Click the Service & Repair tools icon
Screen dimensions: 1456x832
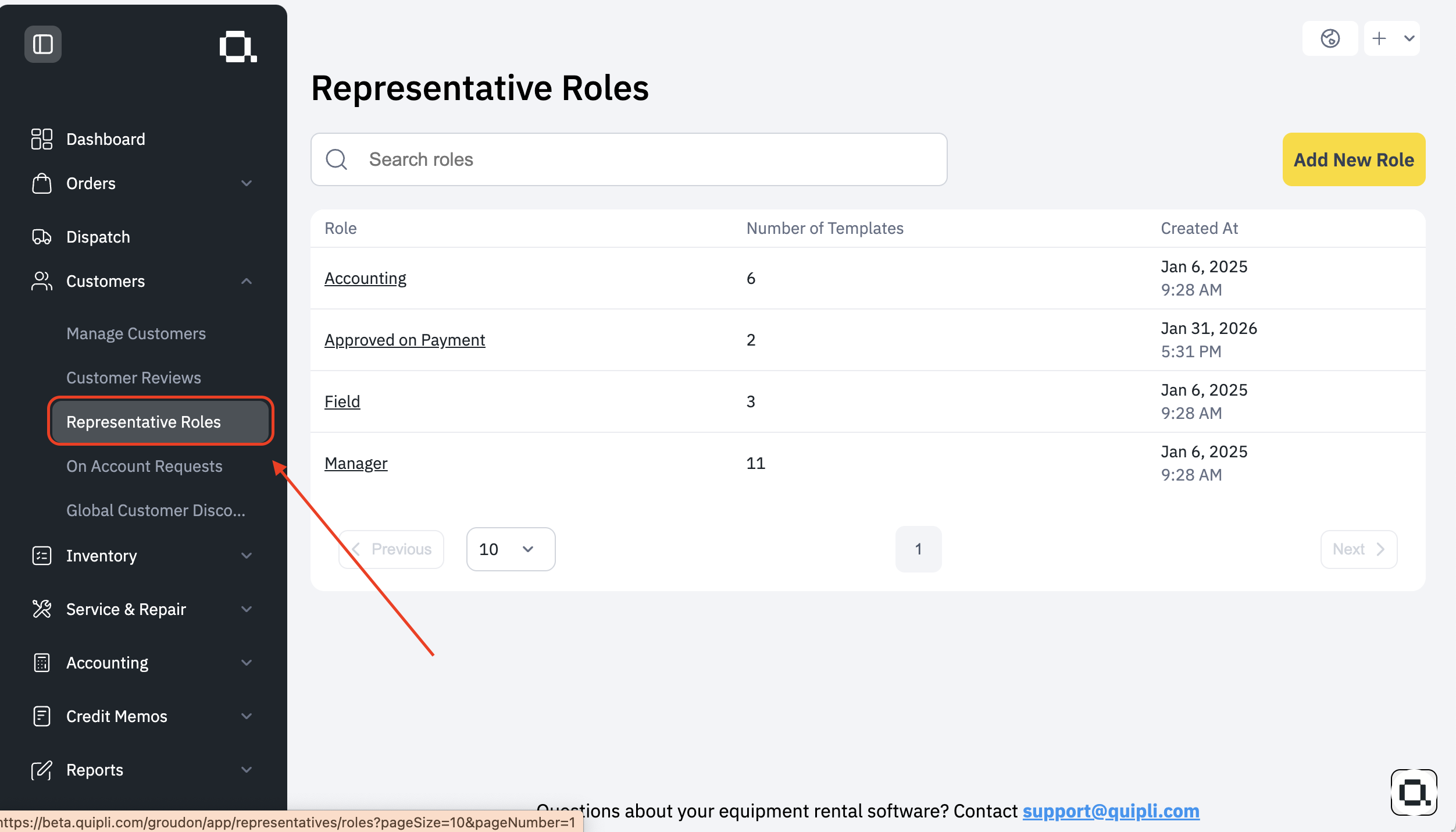coord(42,609)
